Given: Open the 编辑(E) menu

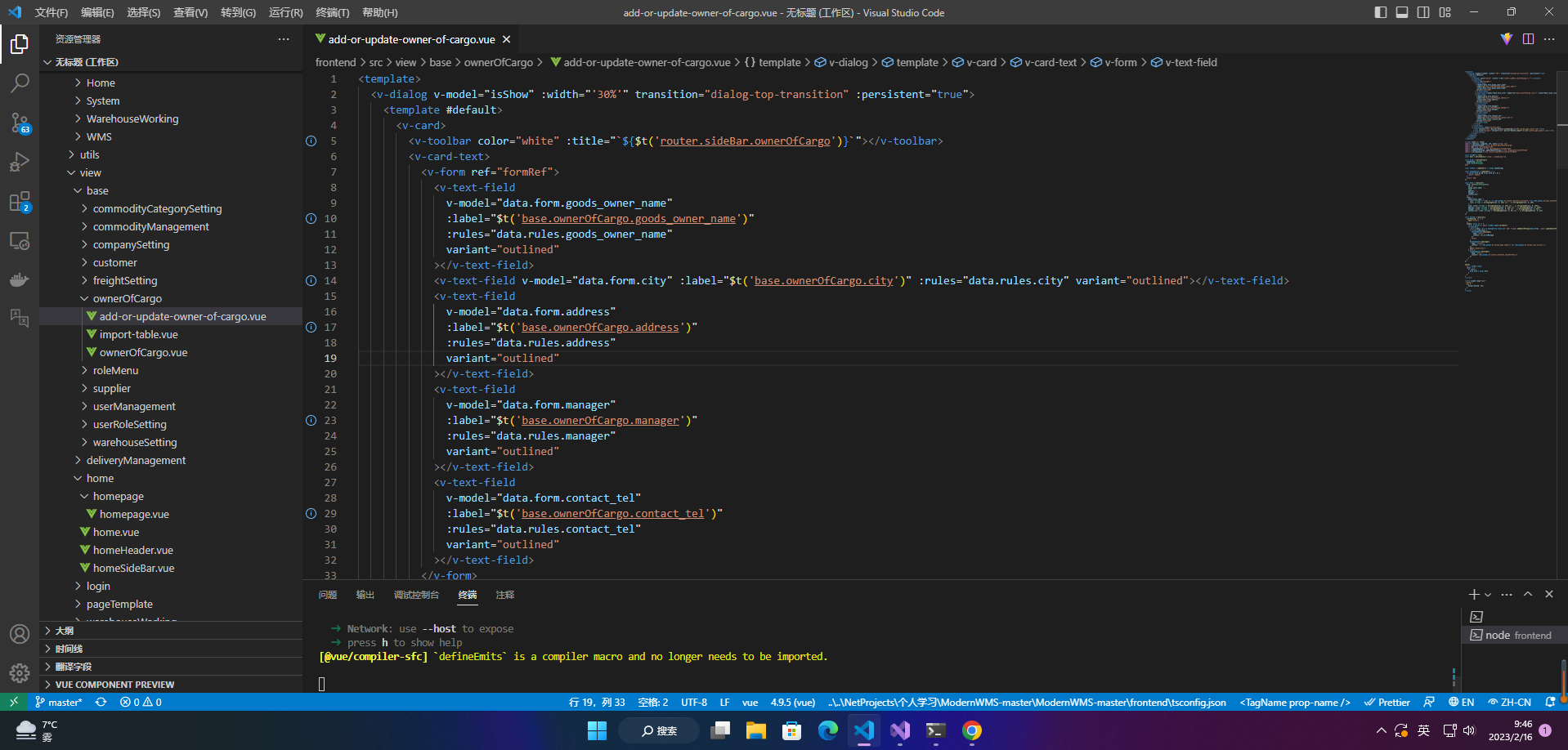Looking at the screenshot, I should (97, 12).
